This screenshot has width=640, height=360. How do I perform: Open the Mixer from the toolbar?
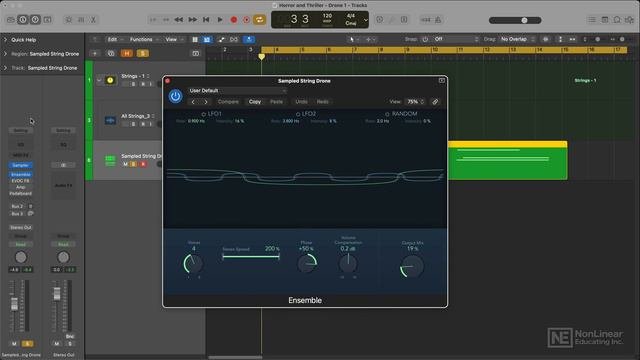[81, 20]
